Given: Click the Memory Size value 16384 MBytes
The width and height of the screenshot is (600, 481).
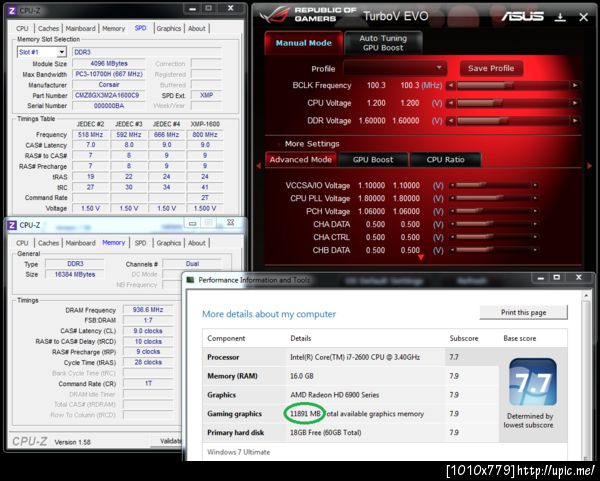Looking at the screenshot, I should (x=75, y=274).
